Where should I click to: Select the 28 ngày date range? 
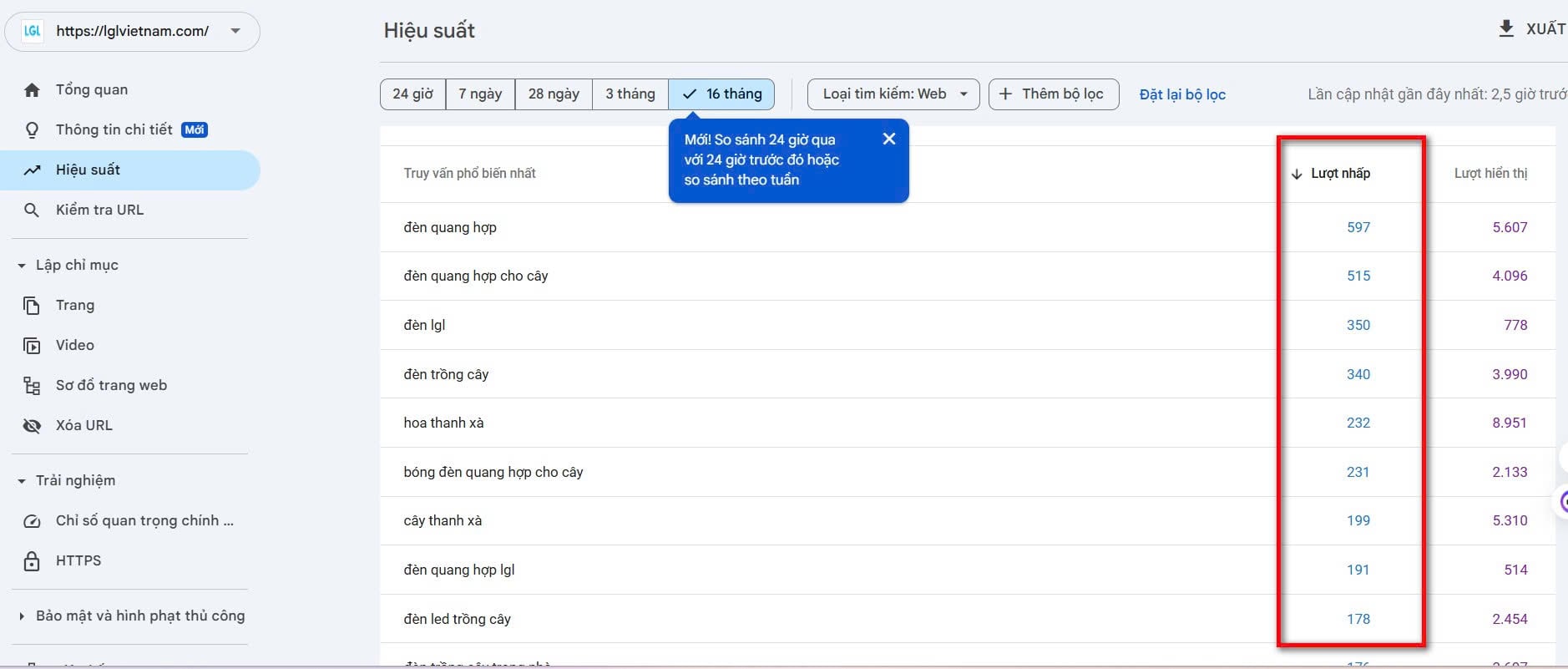(554, 94)
